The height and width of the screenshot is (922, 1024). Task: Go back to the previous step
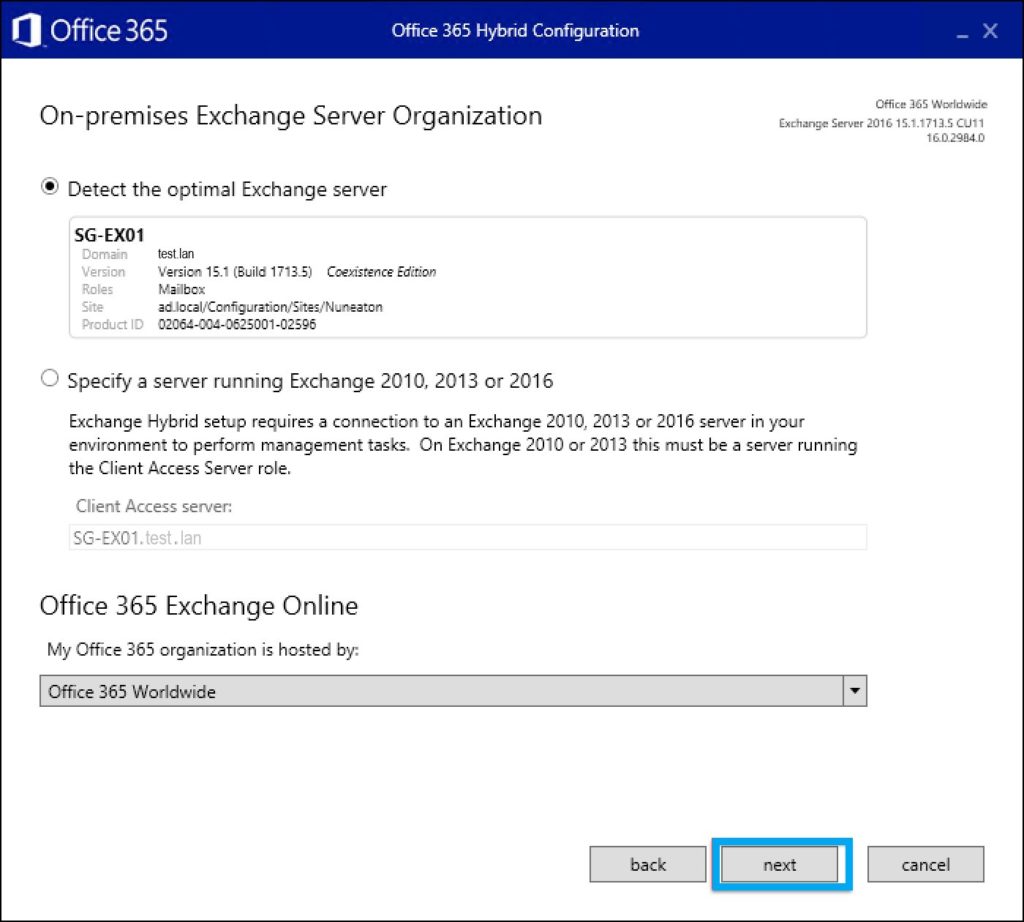[x=648, y=865]
